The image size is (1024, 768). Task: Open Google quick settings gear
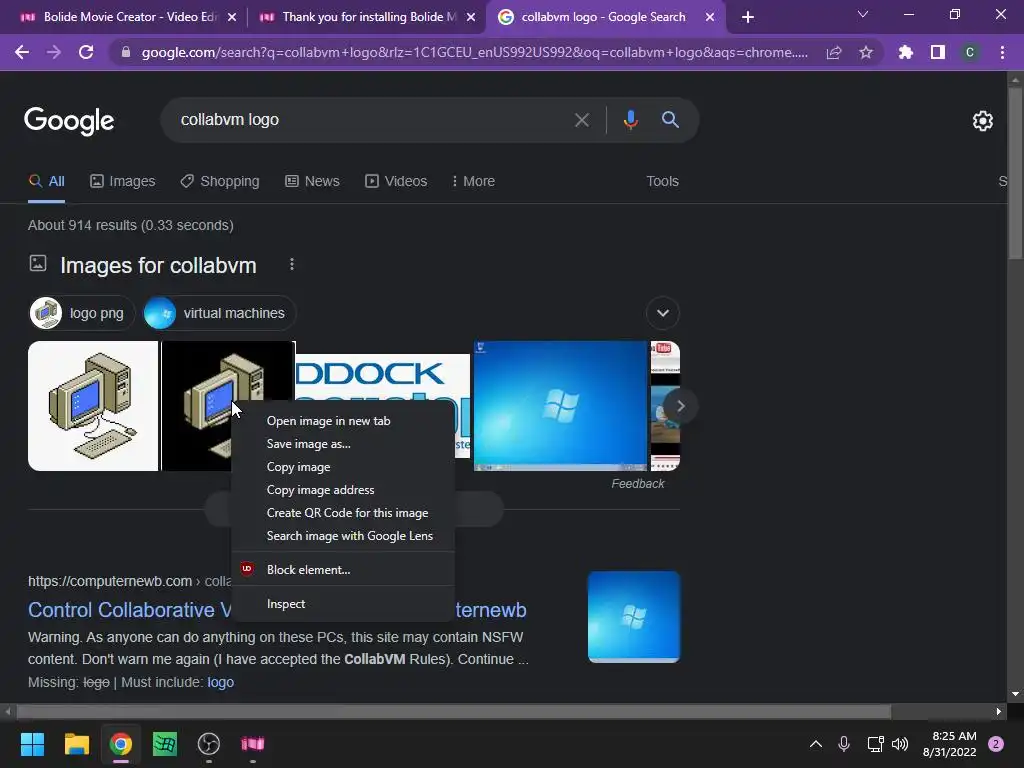click(982, 121)
